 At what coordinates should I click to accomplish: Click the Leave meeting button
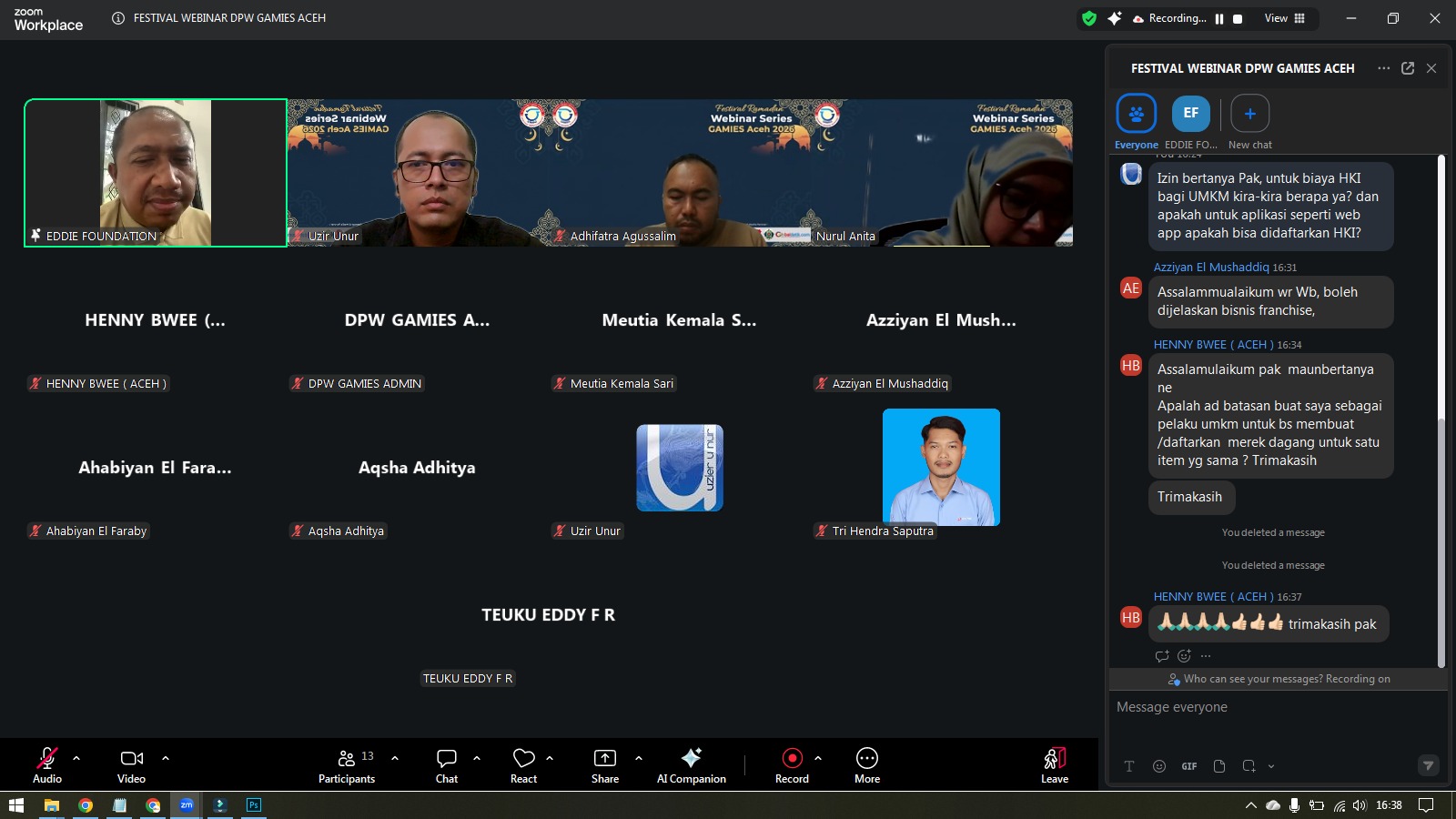(1054, 764)
